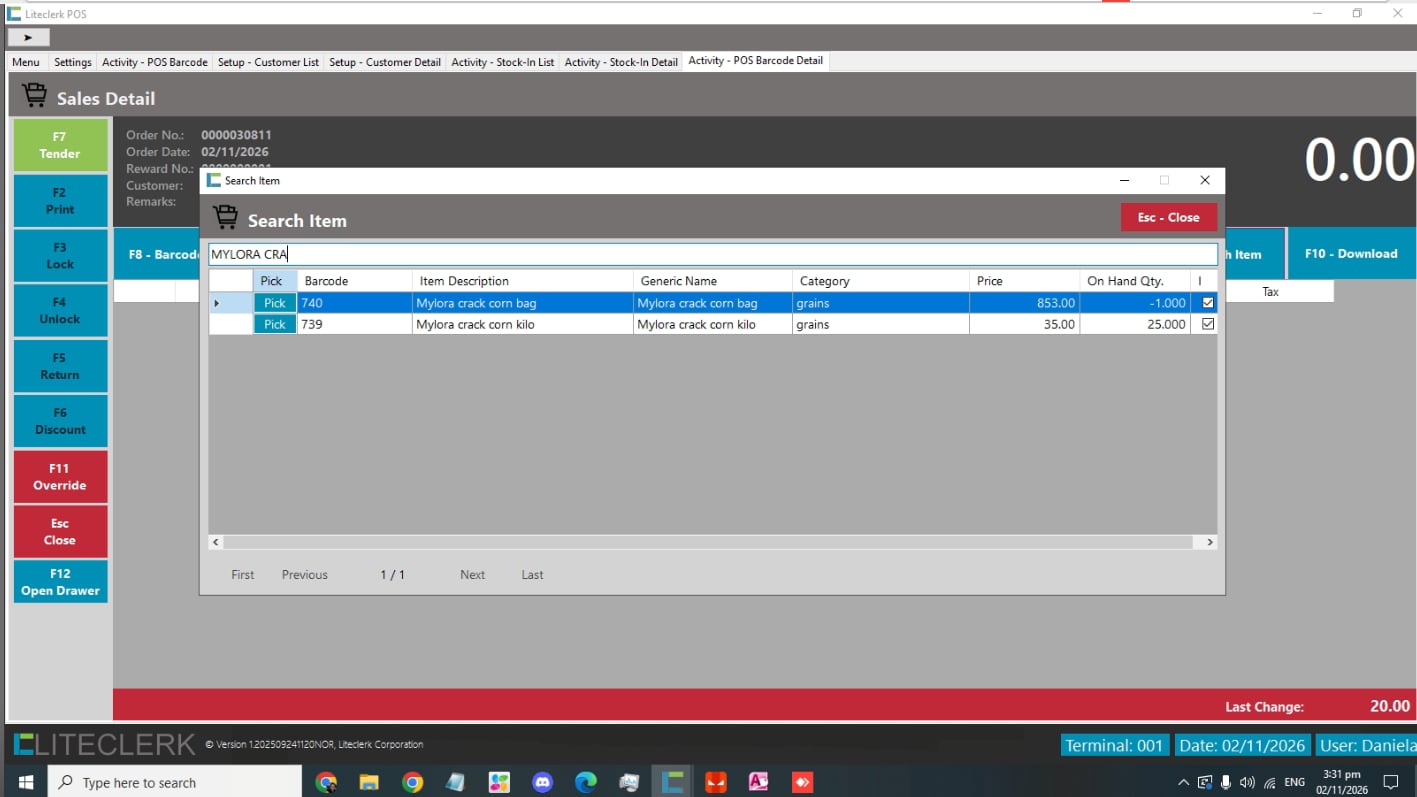
Task: Expand the hidden system tray icons chevron
Action: click(1183, 783)
